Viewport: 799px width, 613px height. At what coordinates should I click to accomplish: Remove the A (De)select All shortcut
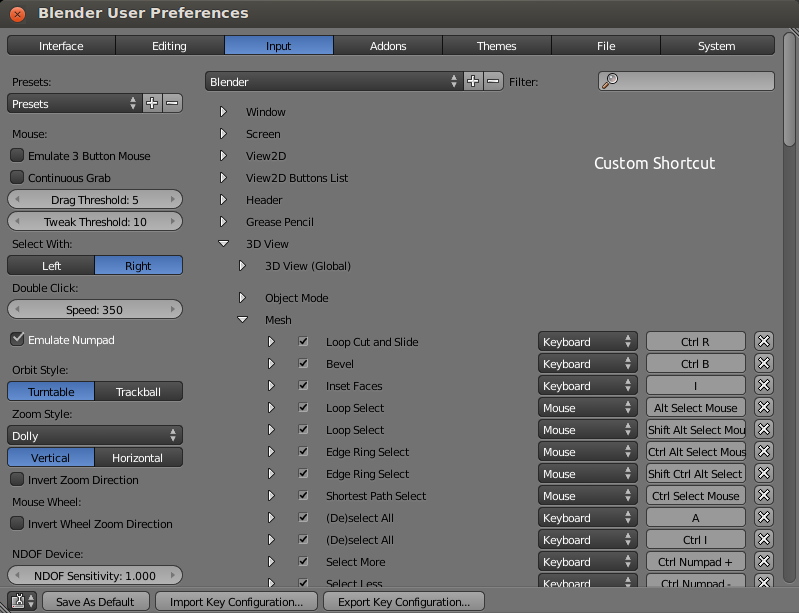[x=763, y=517]
